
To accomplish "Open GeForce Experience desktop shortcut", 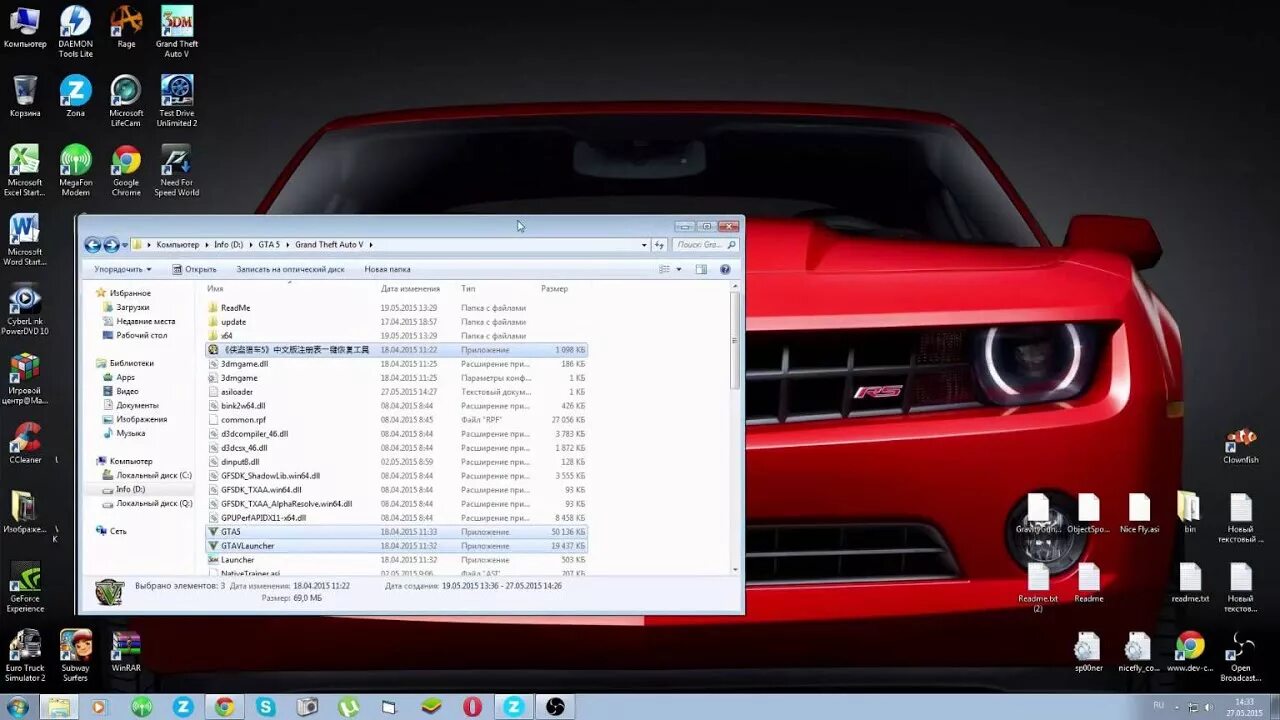I will [x=25, y=587].
